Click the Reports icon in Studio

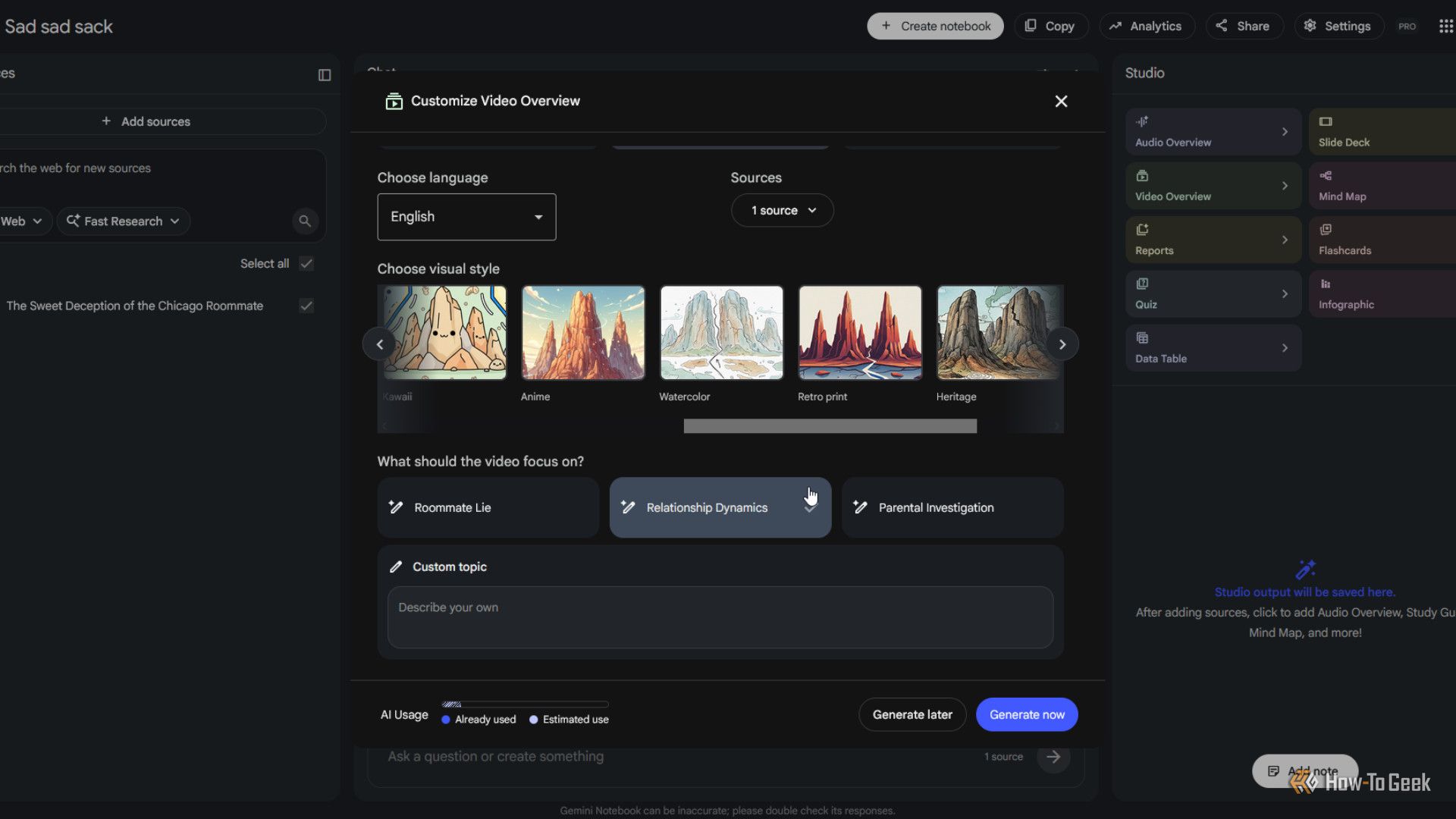(x=1142, y=229)
